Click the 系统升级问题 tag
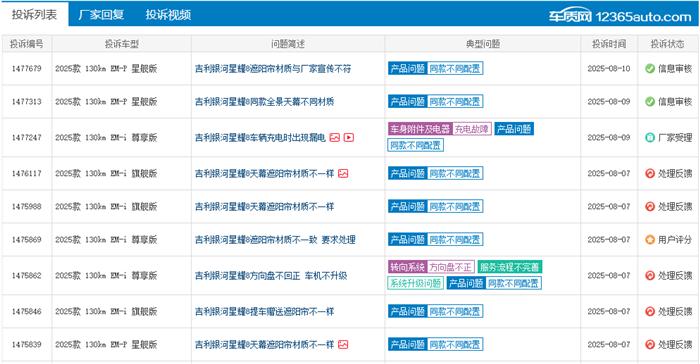The image size is (700, 364). click(x=416, y=283)
